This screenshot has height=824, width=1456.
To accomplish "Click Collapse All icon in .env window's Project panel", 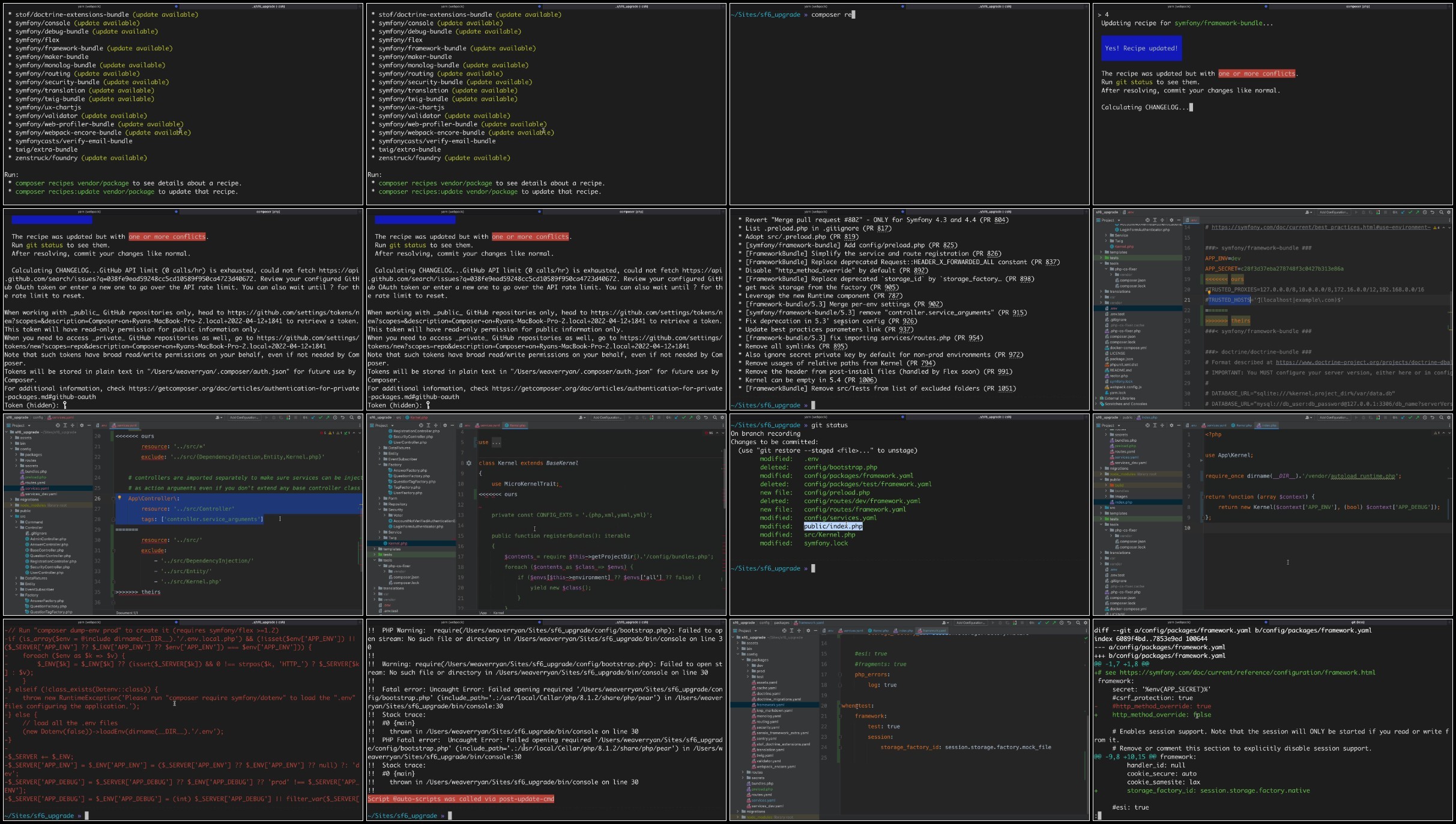I will point(1162,220).
